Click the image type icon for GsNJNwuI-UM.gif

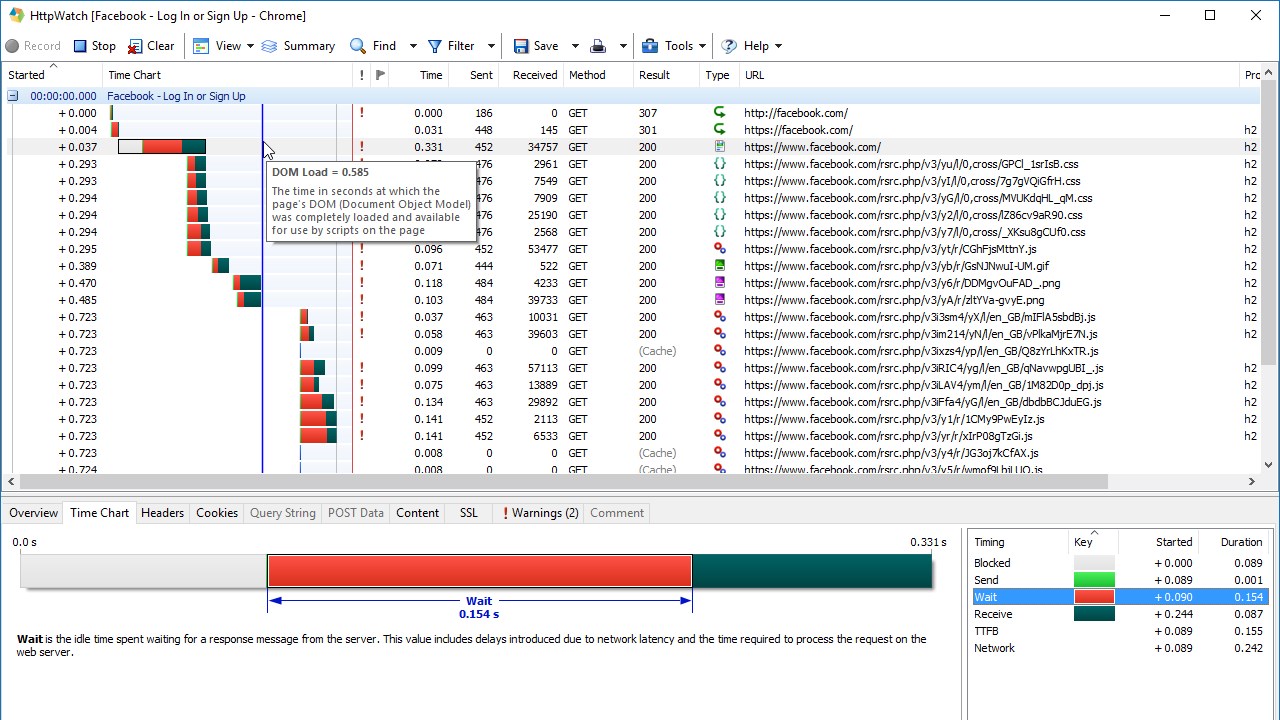click(x=719, y=266)
